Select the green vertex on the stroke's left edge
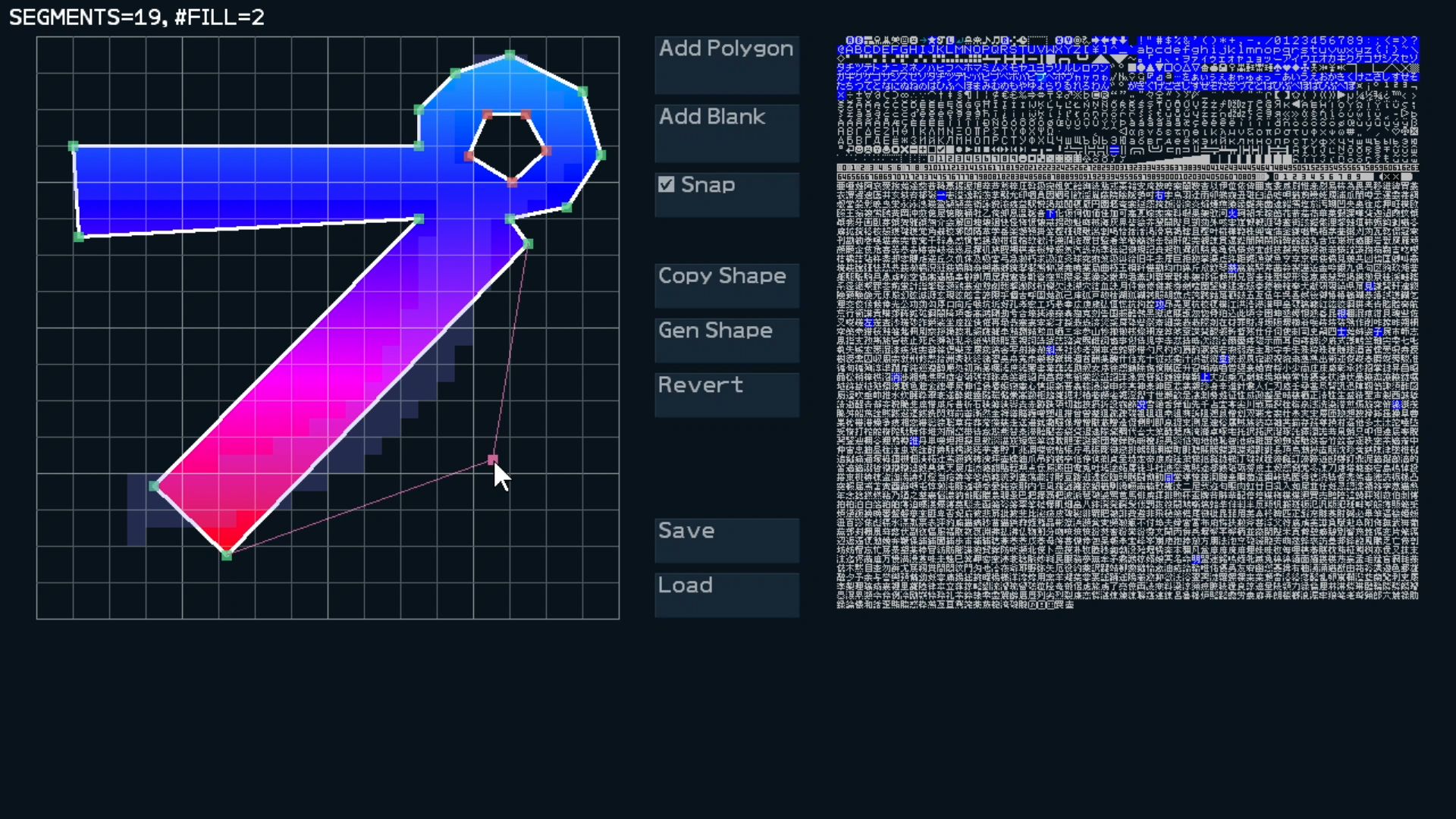 [154, 486]
